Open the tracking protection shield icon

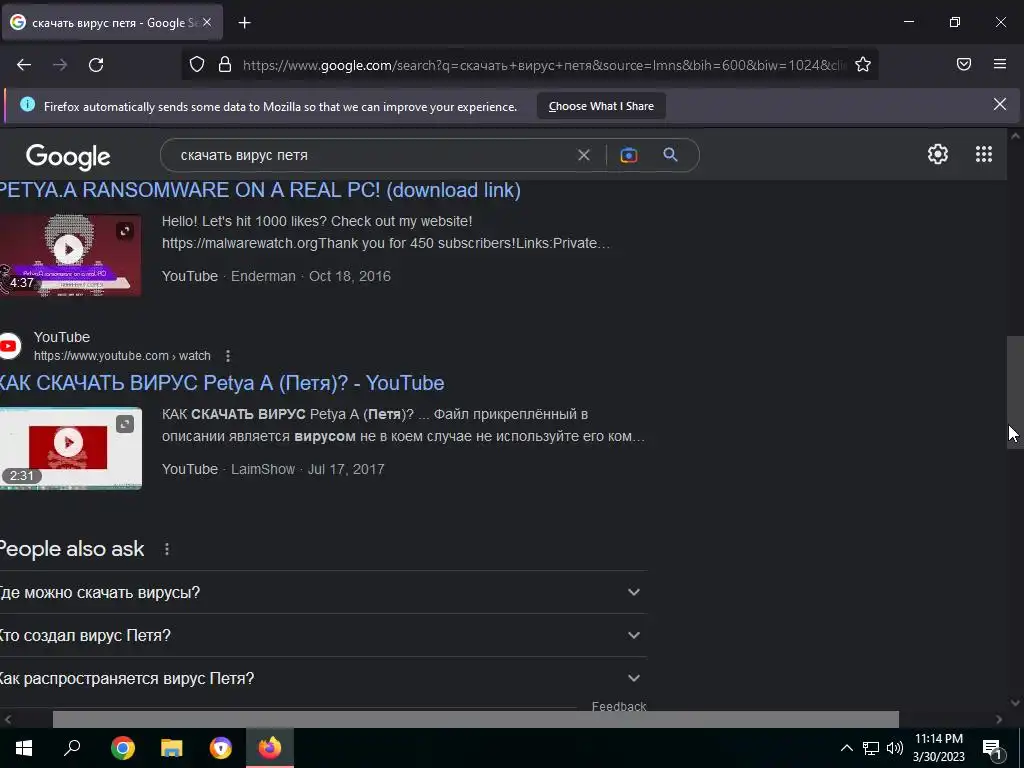[197, 64]
